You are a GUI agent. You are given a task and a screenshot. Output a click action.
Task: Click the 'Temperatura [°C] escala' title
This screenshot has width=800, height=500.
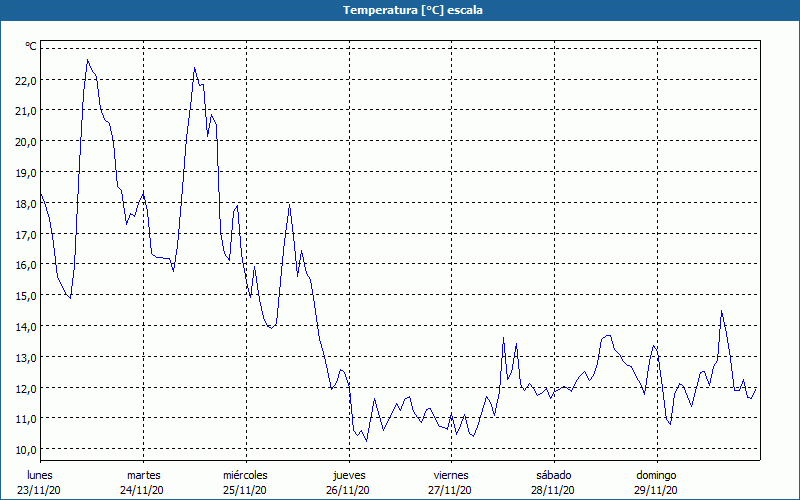[412, 10]
